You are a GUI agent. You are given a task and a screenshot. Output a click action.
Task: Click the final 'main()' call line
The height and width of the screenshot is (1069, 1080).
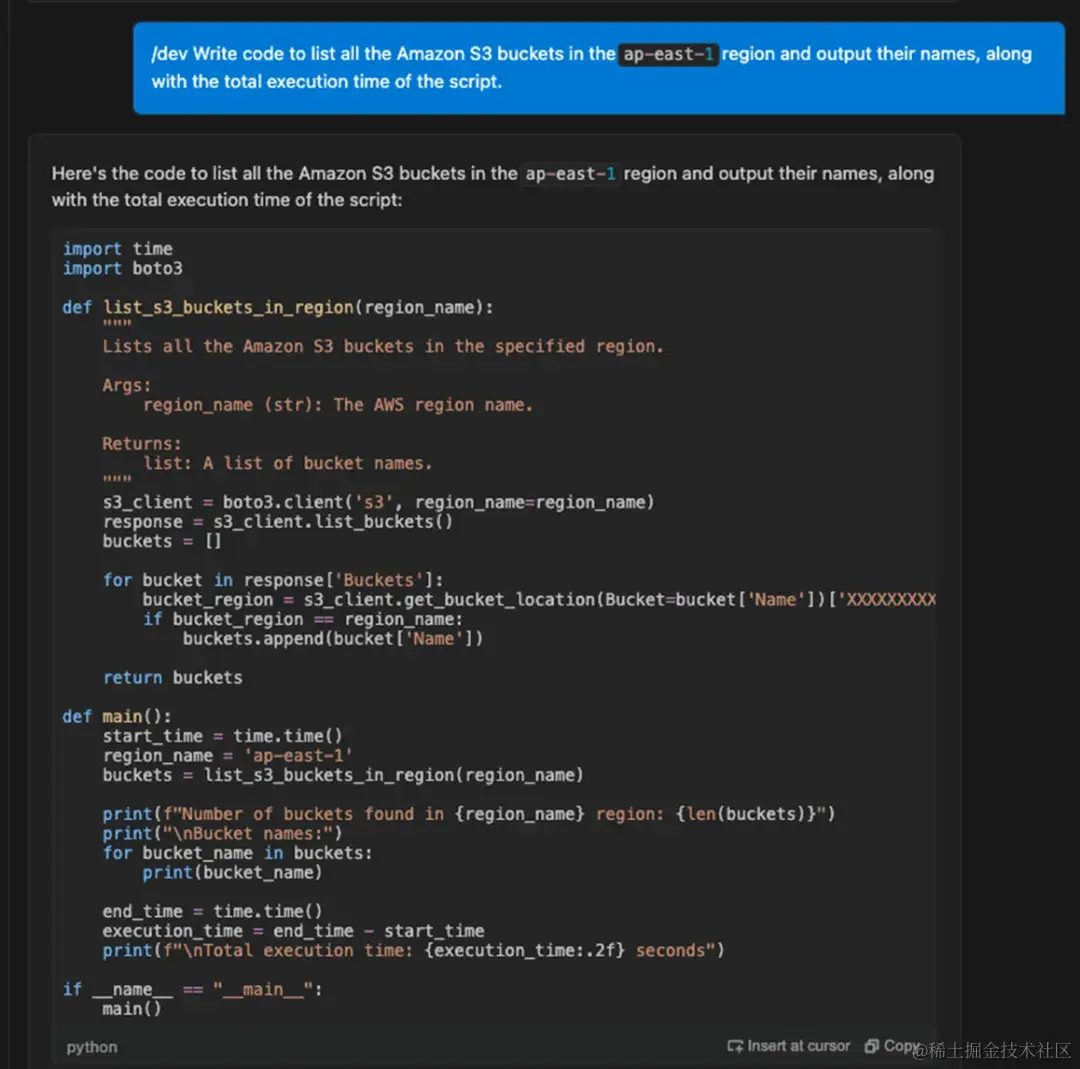(132, 1009)
